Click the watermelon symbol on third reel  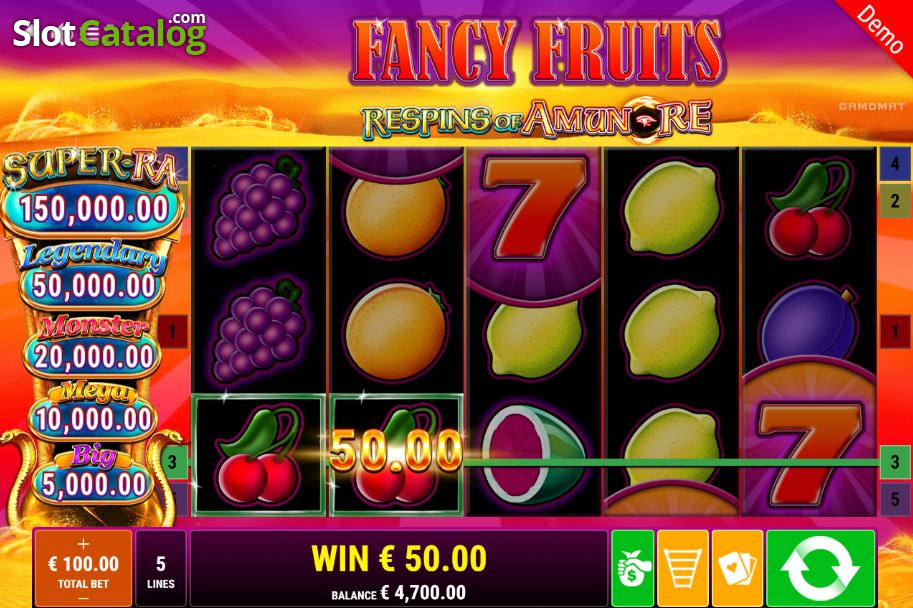533,455
